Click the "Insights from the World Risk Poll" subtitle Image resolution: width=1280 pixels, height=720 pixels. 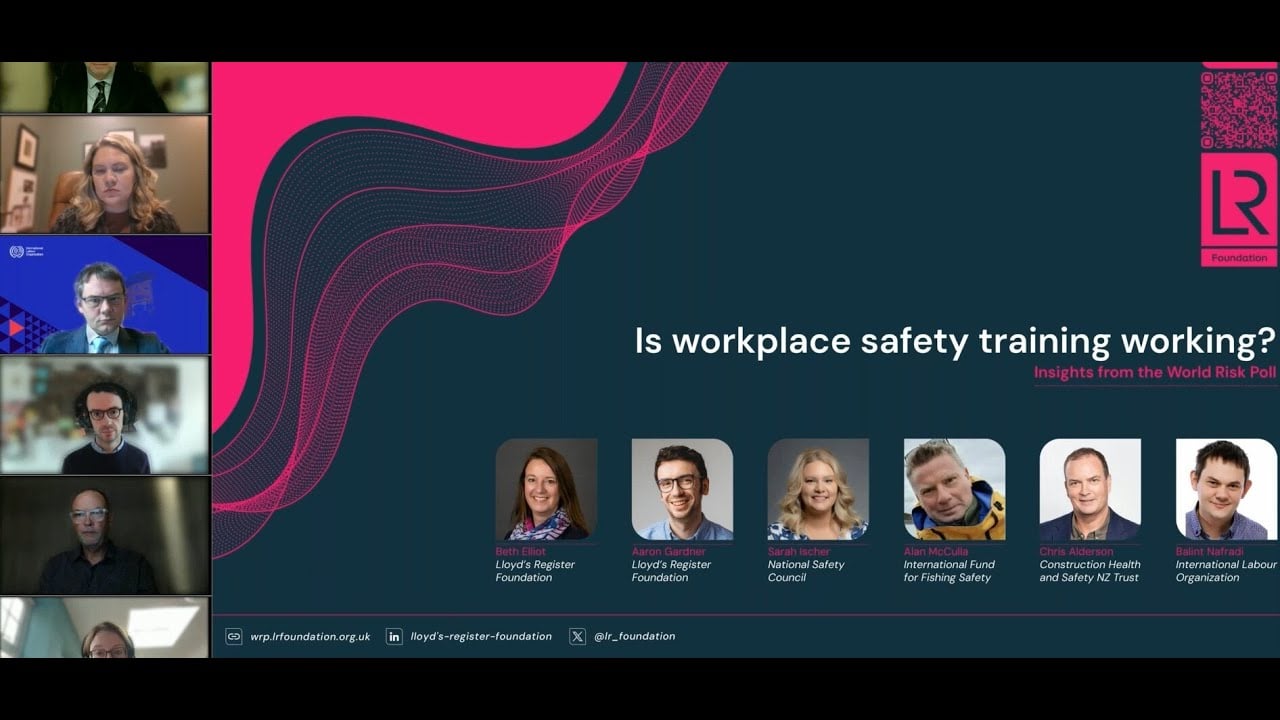(x=1155, y=373)
